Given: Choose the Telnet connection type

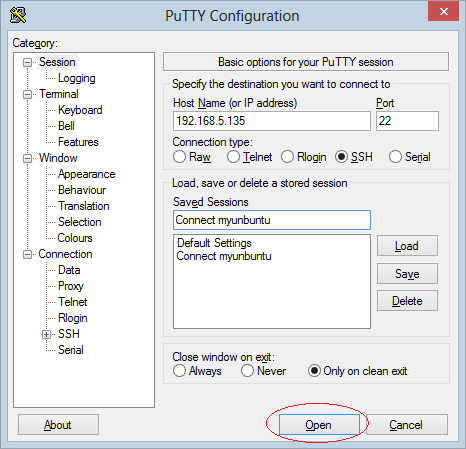Looking at the screenshot, I should coord(233,157).
